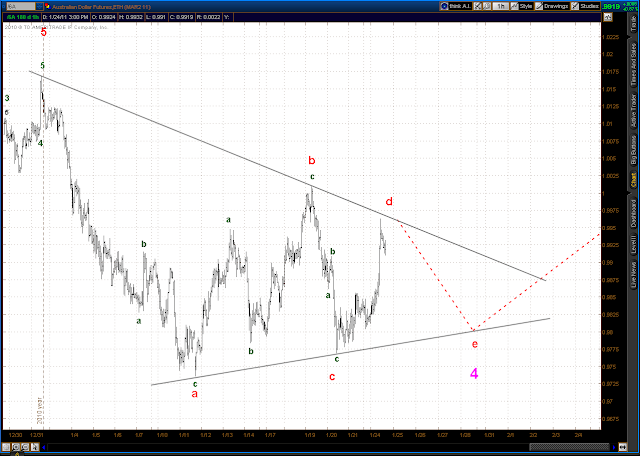The image size is (640, 456).
Task: Click the first pan button in the bottom toolbar
Action: [x=6, y=447]
